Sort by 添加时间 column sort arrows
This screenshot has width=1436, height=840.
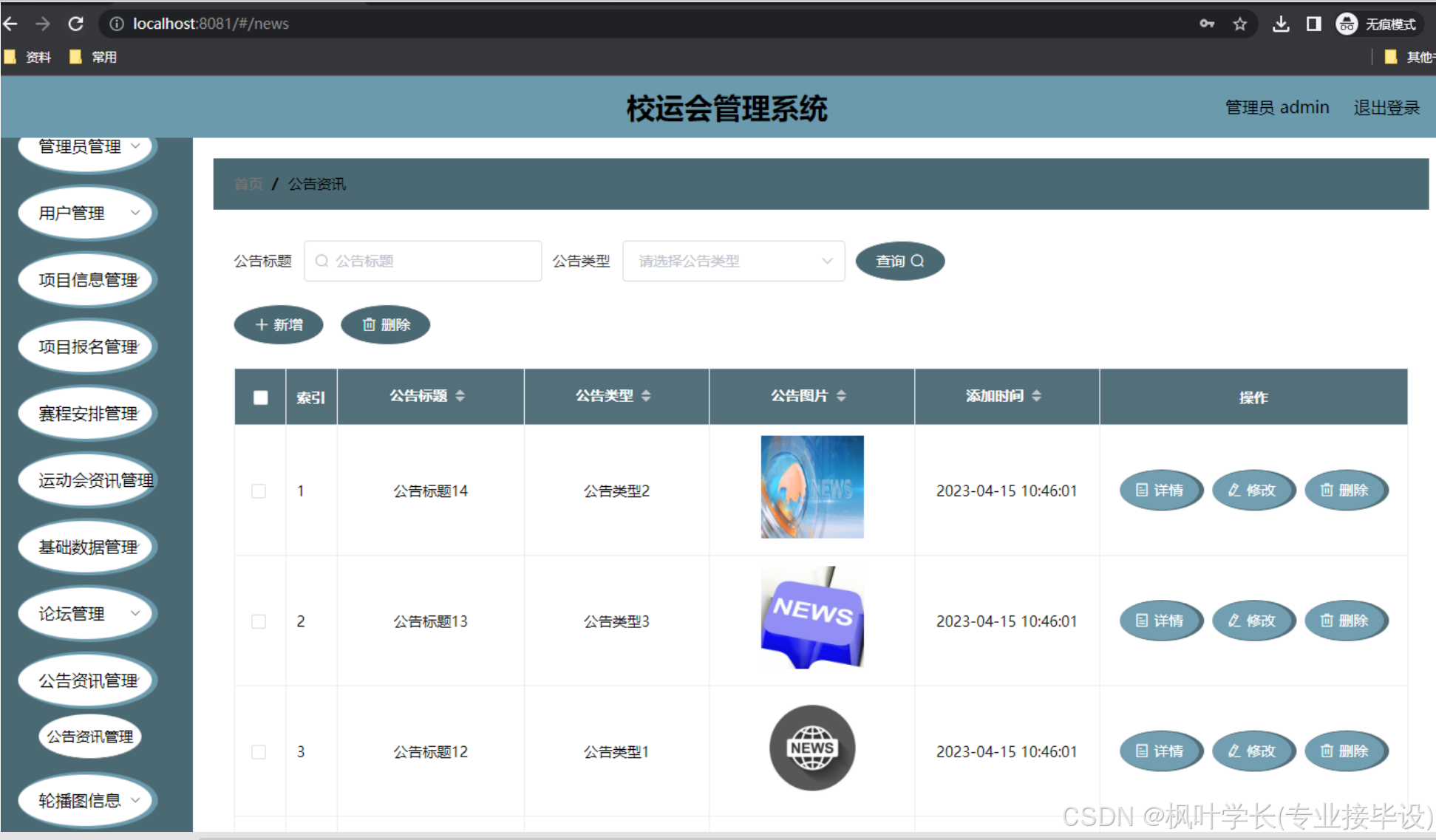(1036, 396)
